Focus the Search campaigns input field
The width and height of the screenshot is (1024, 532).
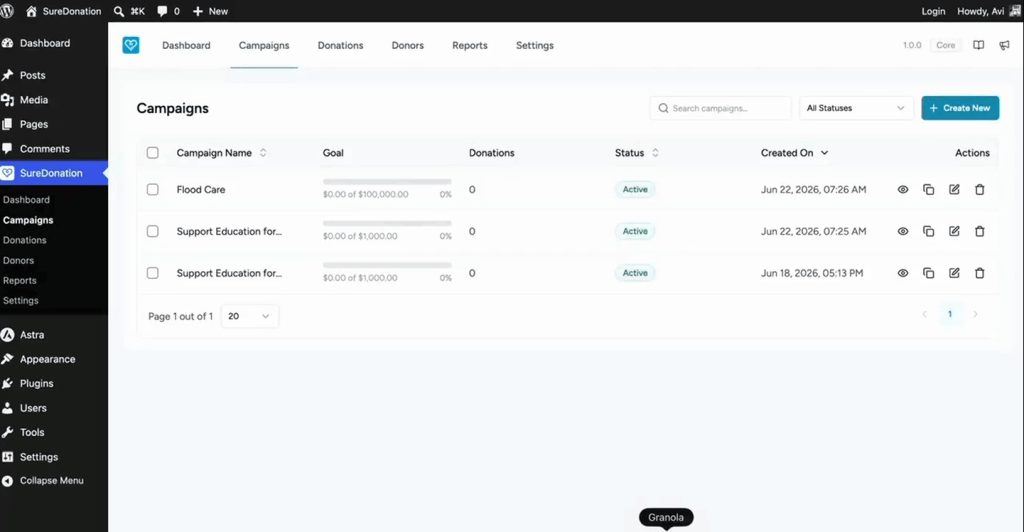click(x=720, y=108)
